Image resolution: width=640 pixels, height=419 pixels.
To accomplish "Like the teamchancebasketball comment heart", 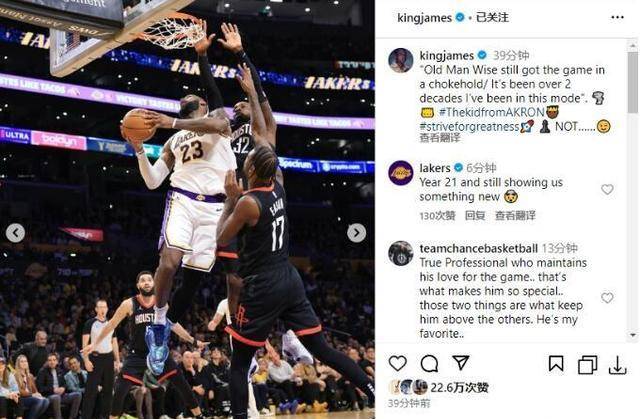I will (607, 297).
